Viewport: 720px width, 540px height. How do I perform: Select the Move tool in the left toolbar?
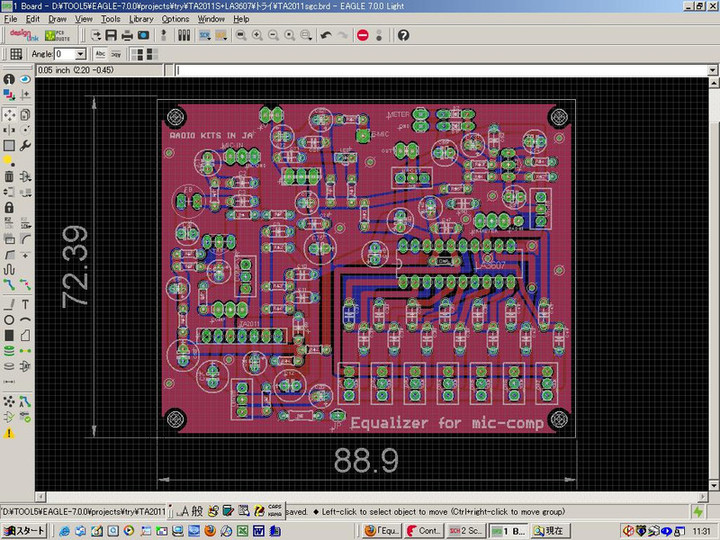pos(9,114)
